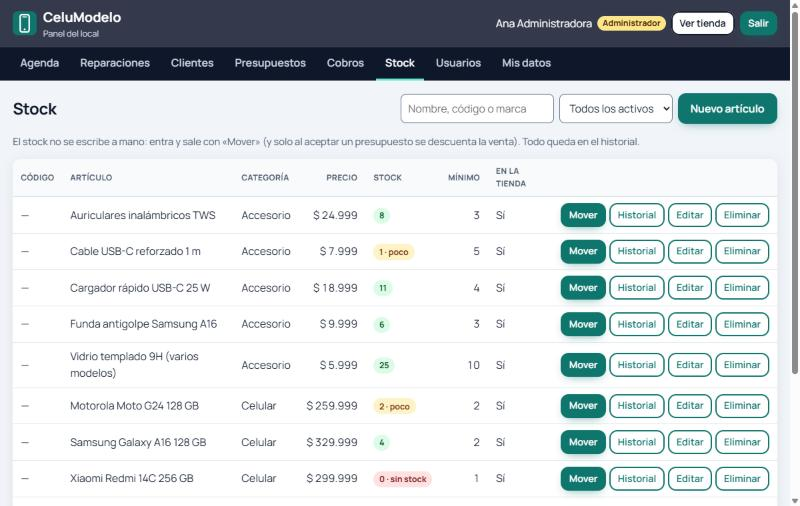The image size is (800, 506).
Task: Edit the Xiaomi Redmi 14C item
Action: pos(690,479)
